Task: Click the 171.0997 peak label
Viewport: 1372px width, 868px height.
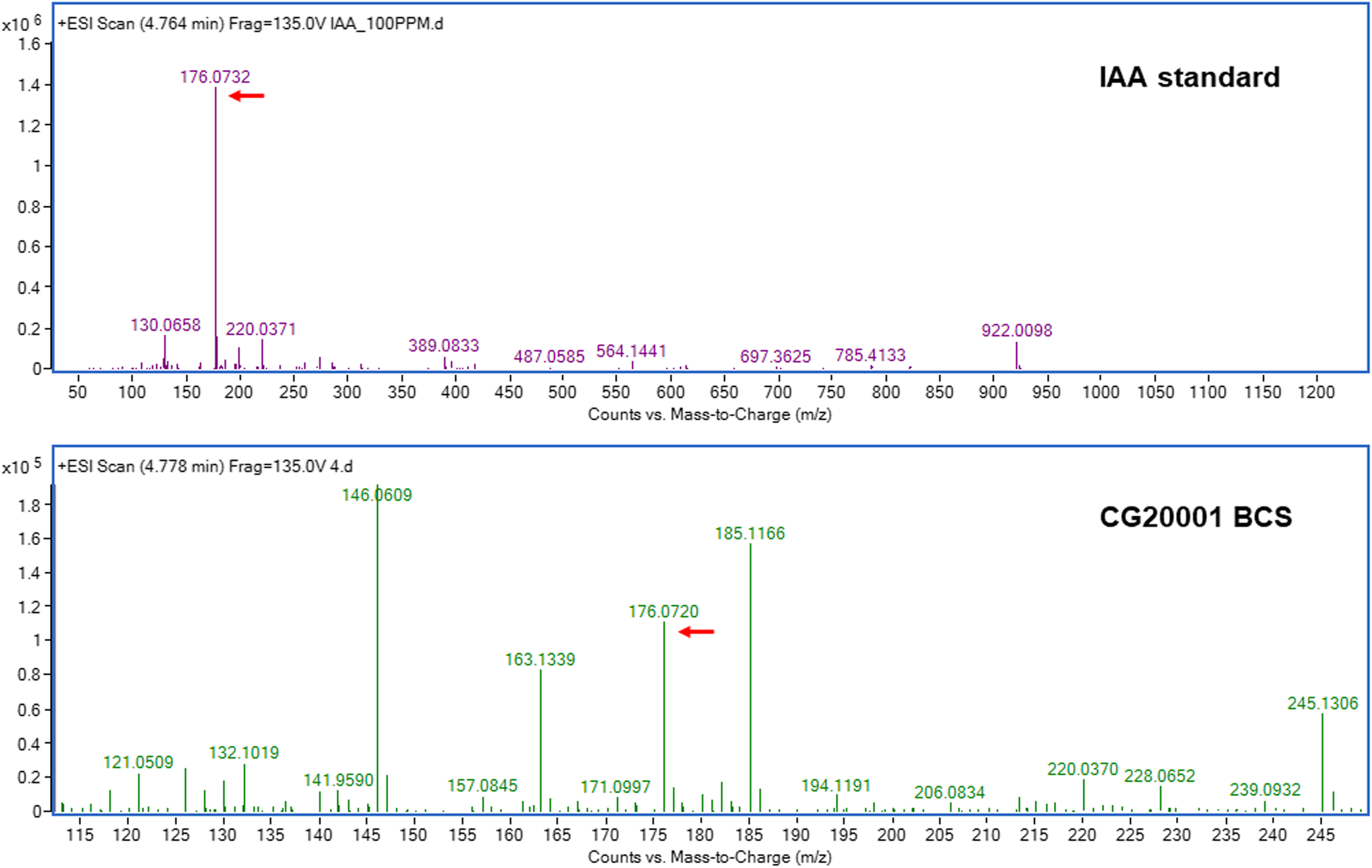Action: coord(615,788)
